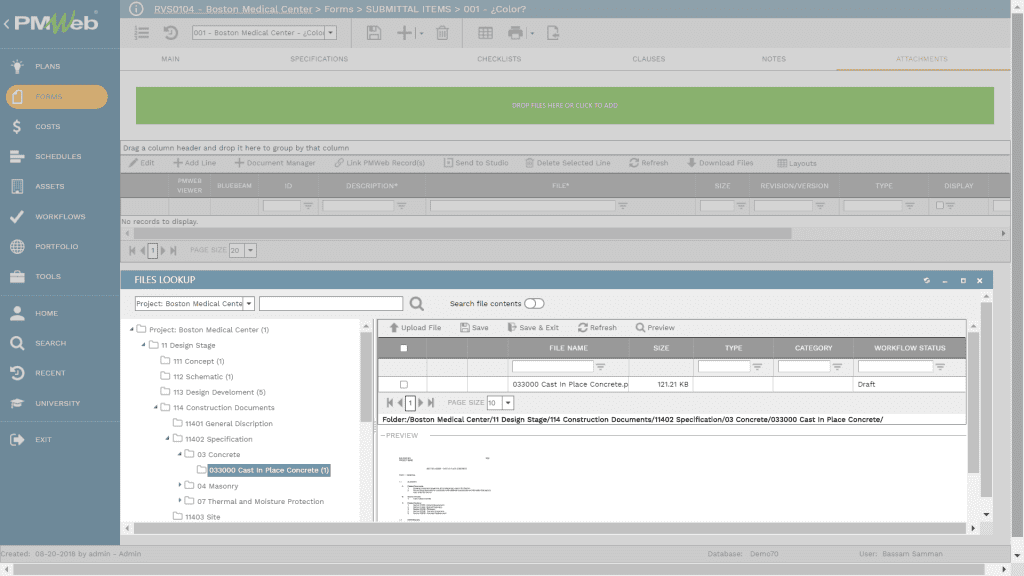
Task: Click the history clock icon in top toolbar
Action: point(171,33)
